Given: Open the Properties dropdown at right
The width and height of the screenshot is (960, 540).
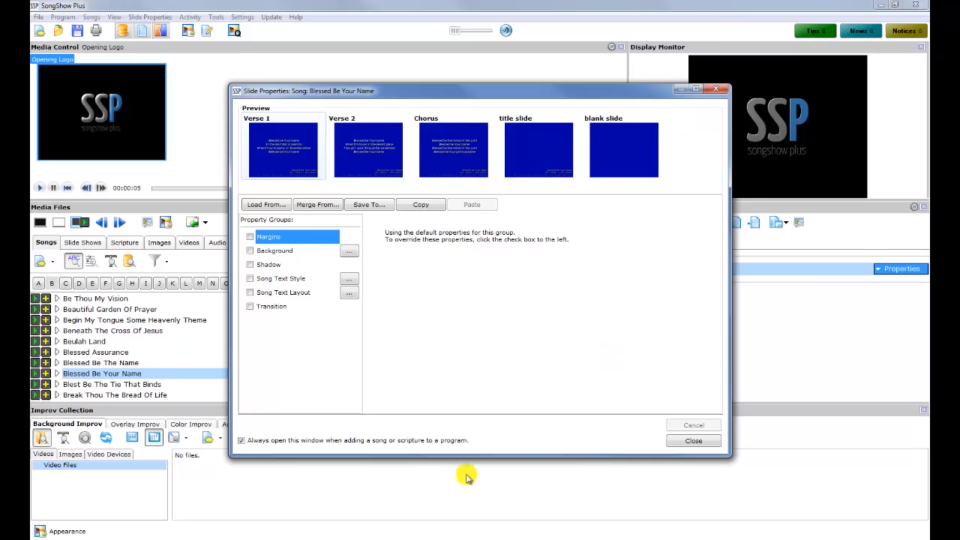Looking at the screenshot, I should point(901,269).
